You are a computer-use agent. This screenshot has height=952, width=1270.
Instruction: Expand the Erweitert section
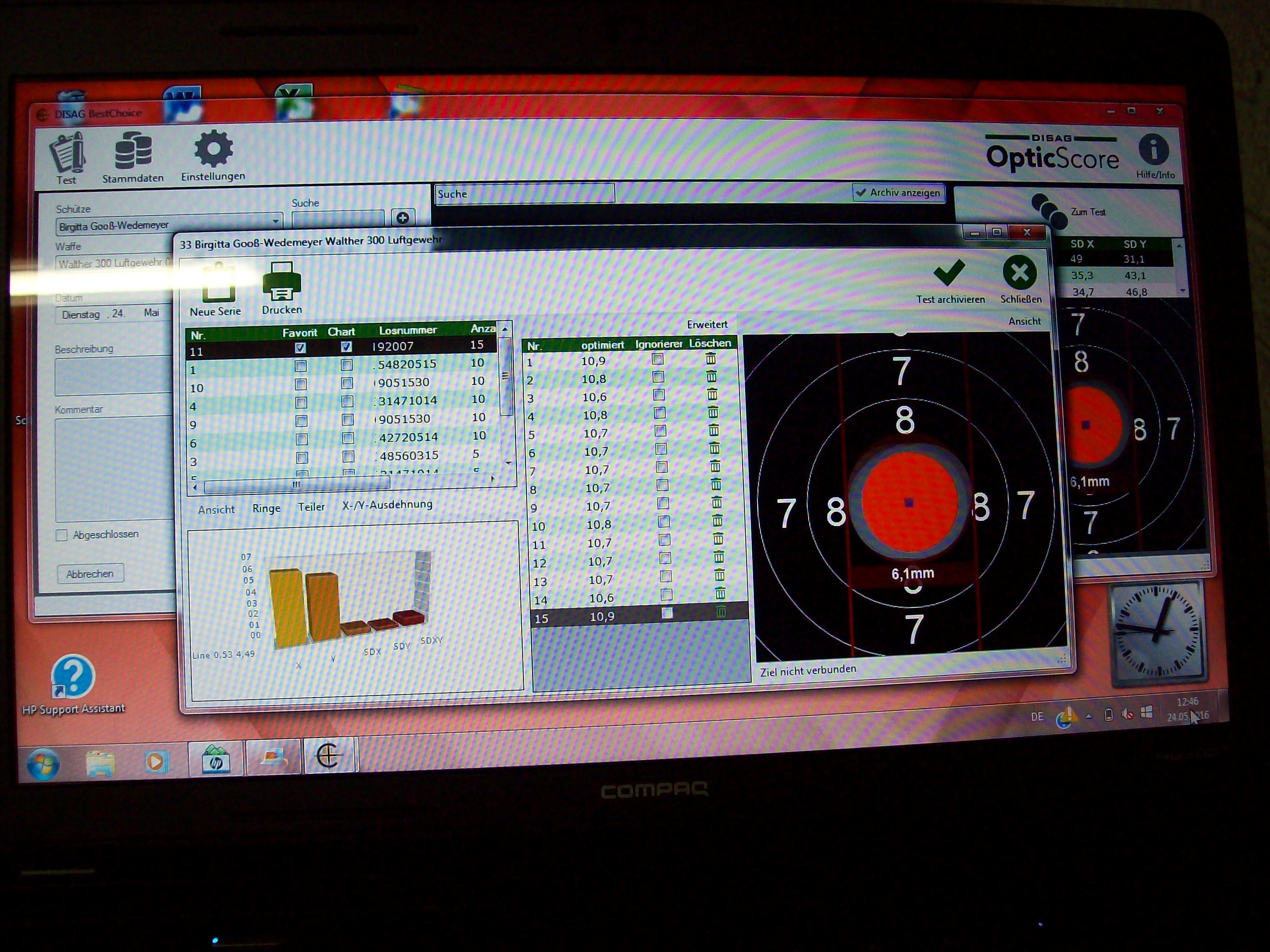707,325
